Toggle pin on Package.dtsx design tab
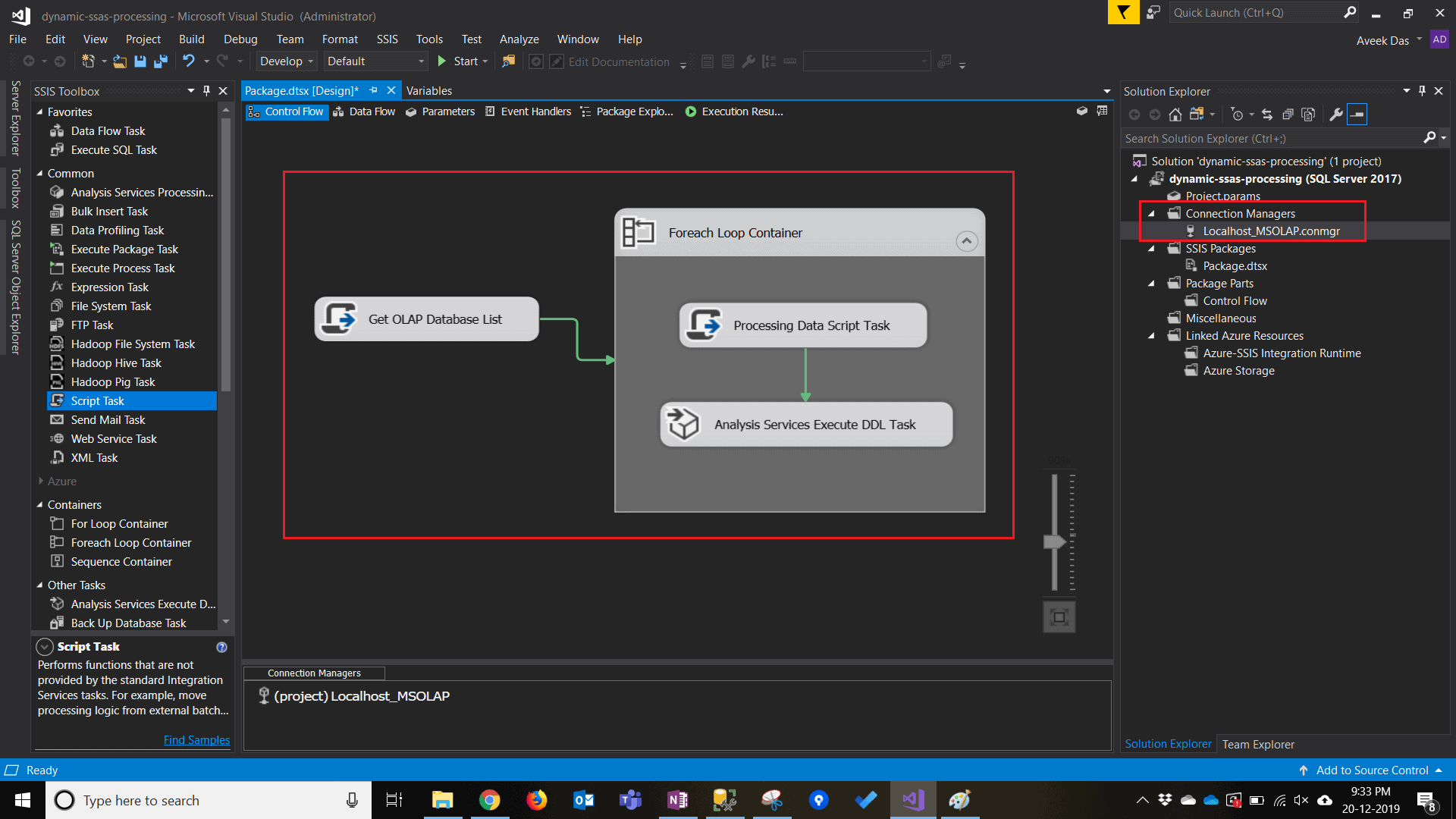 point(373,90)
